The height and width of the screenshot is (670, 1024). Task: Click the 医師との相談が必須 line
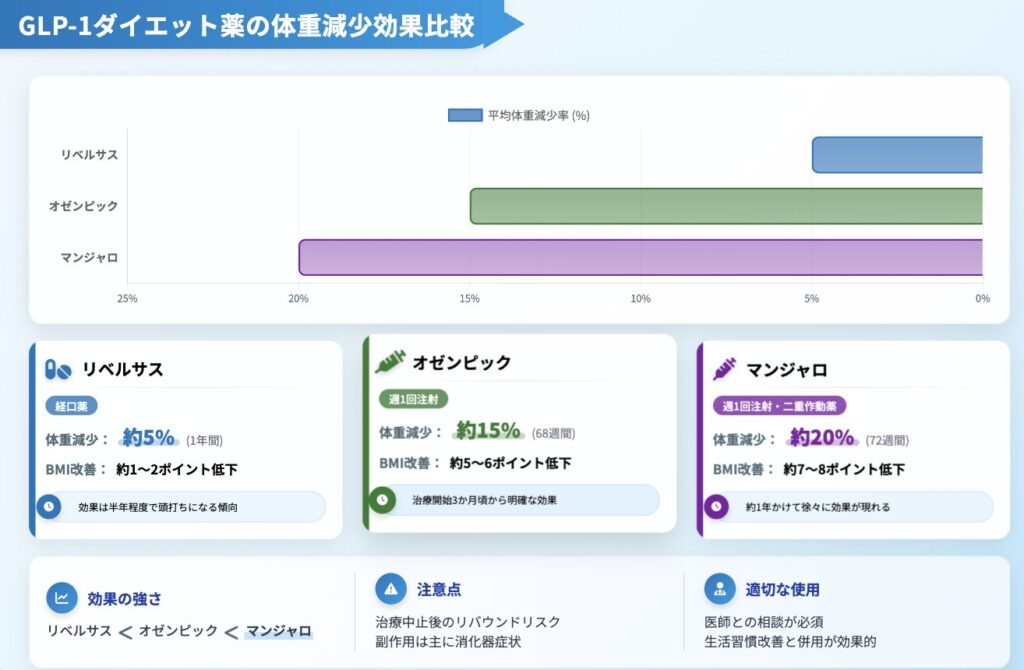(x=763, y=622)
